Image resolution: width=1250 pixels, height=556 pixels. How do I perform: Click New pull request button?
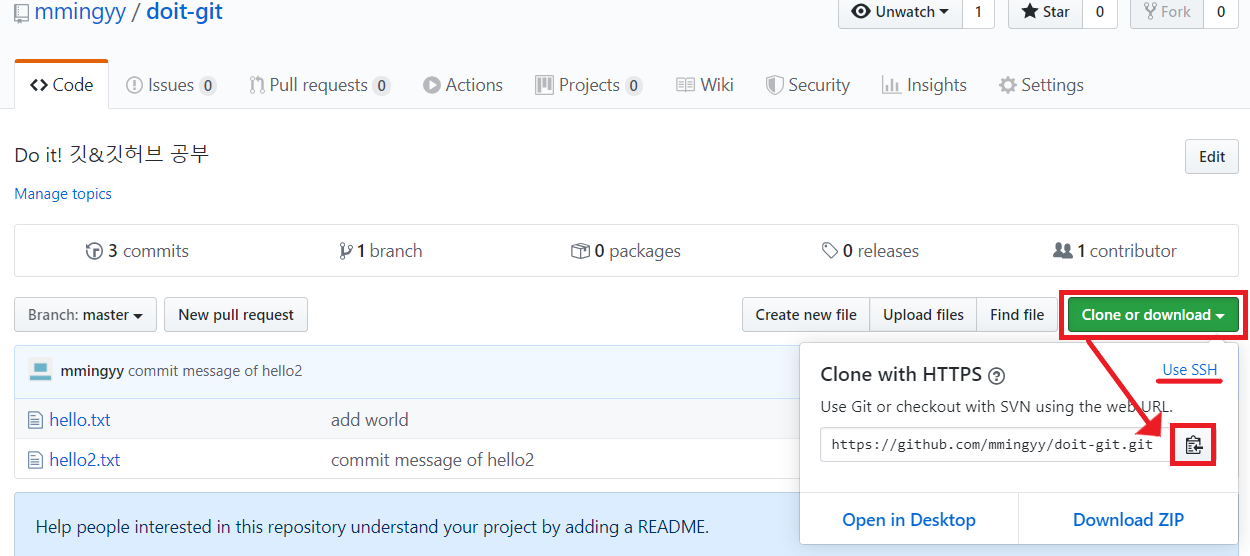point(236,314)
